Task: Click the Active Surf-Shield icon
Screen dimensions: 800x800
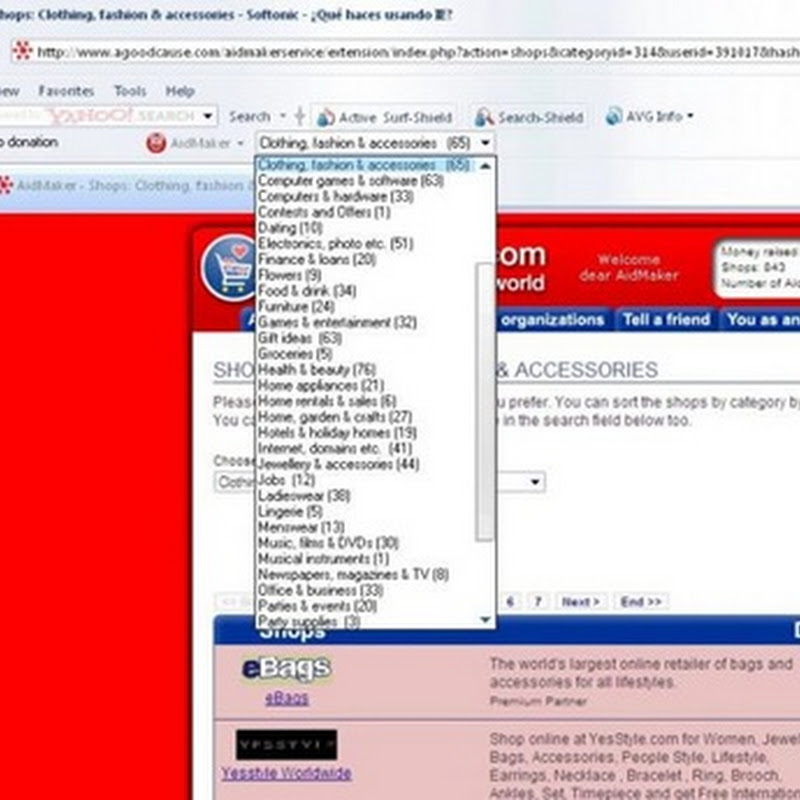Action: tap(326, 118)
